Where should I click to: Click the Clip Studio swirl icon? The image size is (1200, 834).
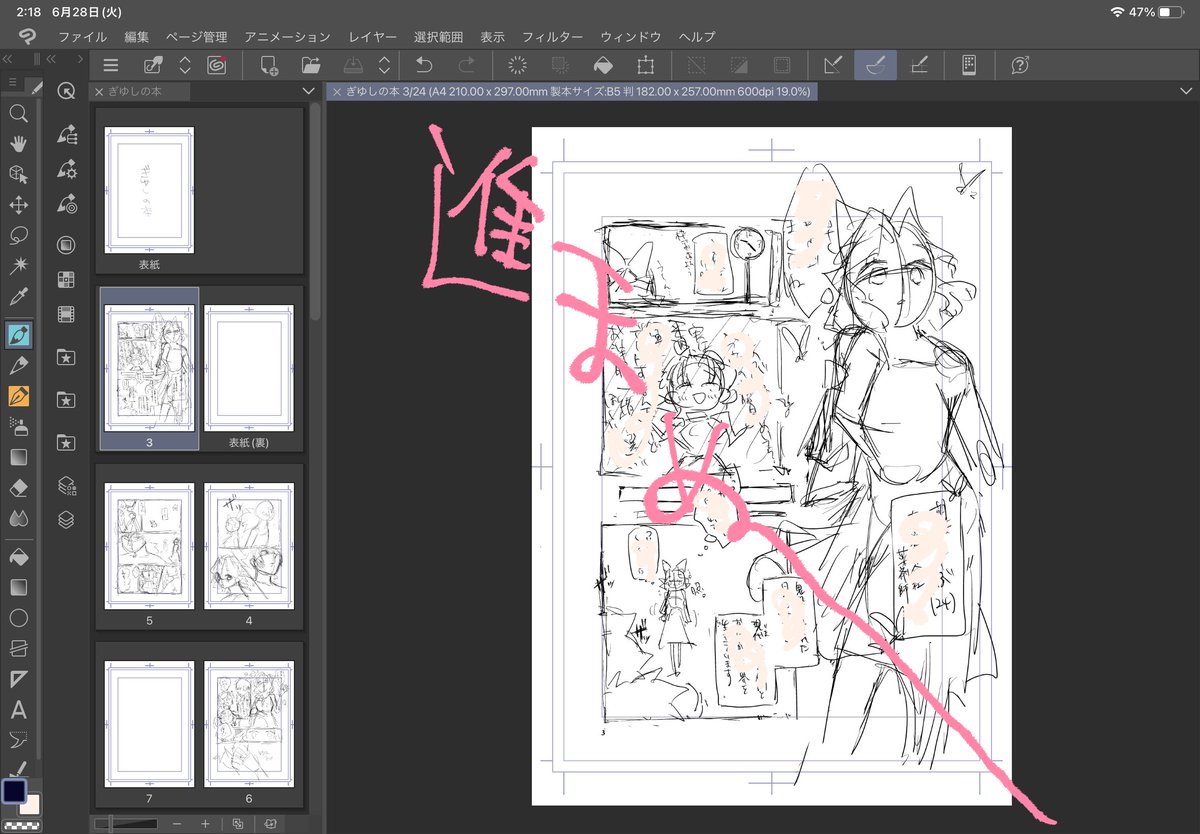click(x=216, y=66)
